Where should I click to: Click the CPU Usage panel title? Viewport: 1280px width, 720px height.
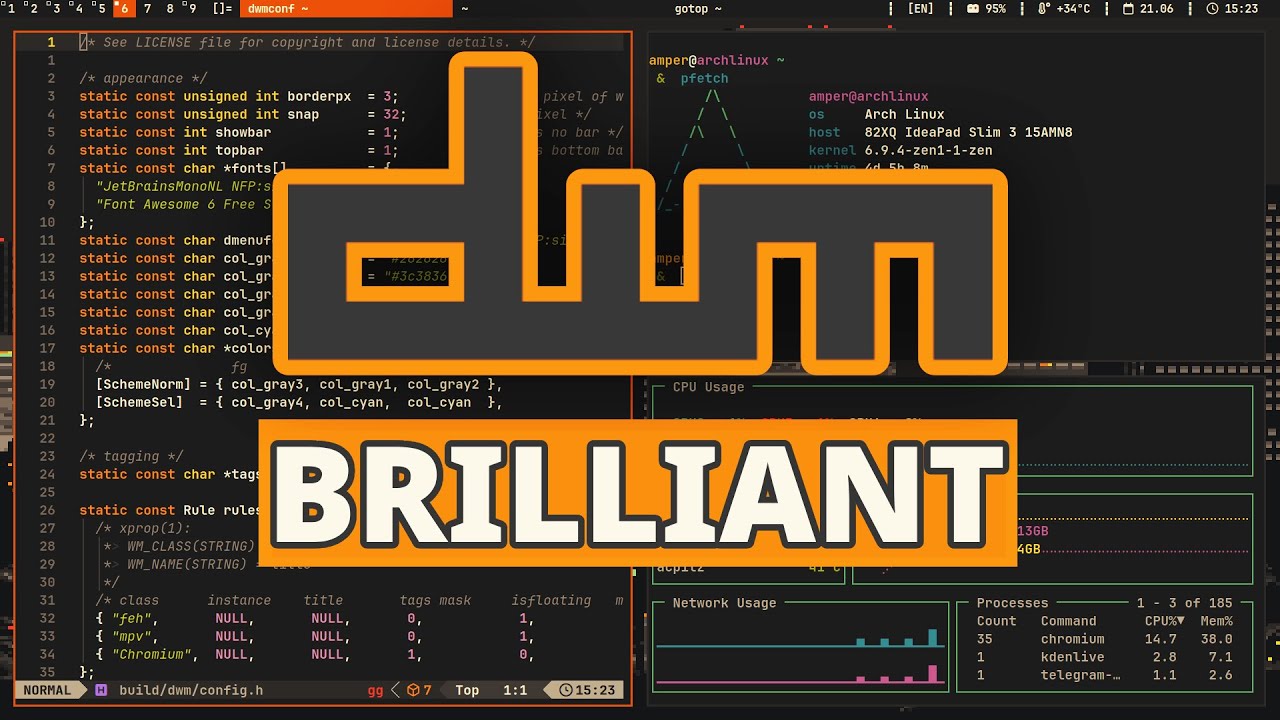click(x=708, y=387)
